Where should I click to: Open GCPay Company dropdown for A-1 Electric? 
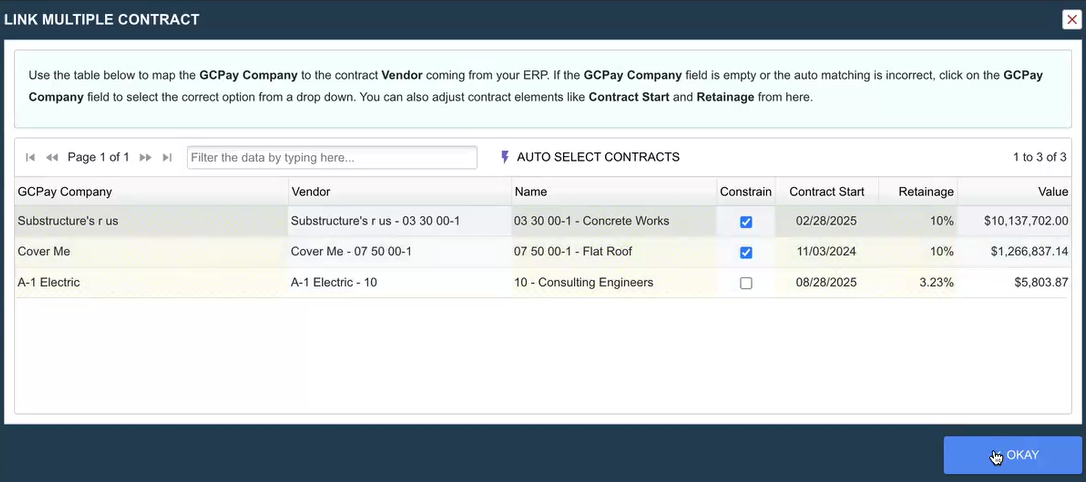point(150,283)
